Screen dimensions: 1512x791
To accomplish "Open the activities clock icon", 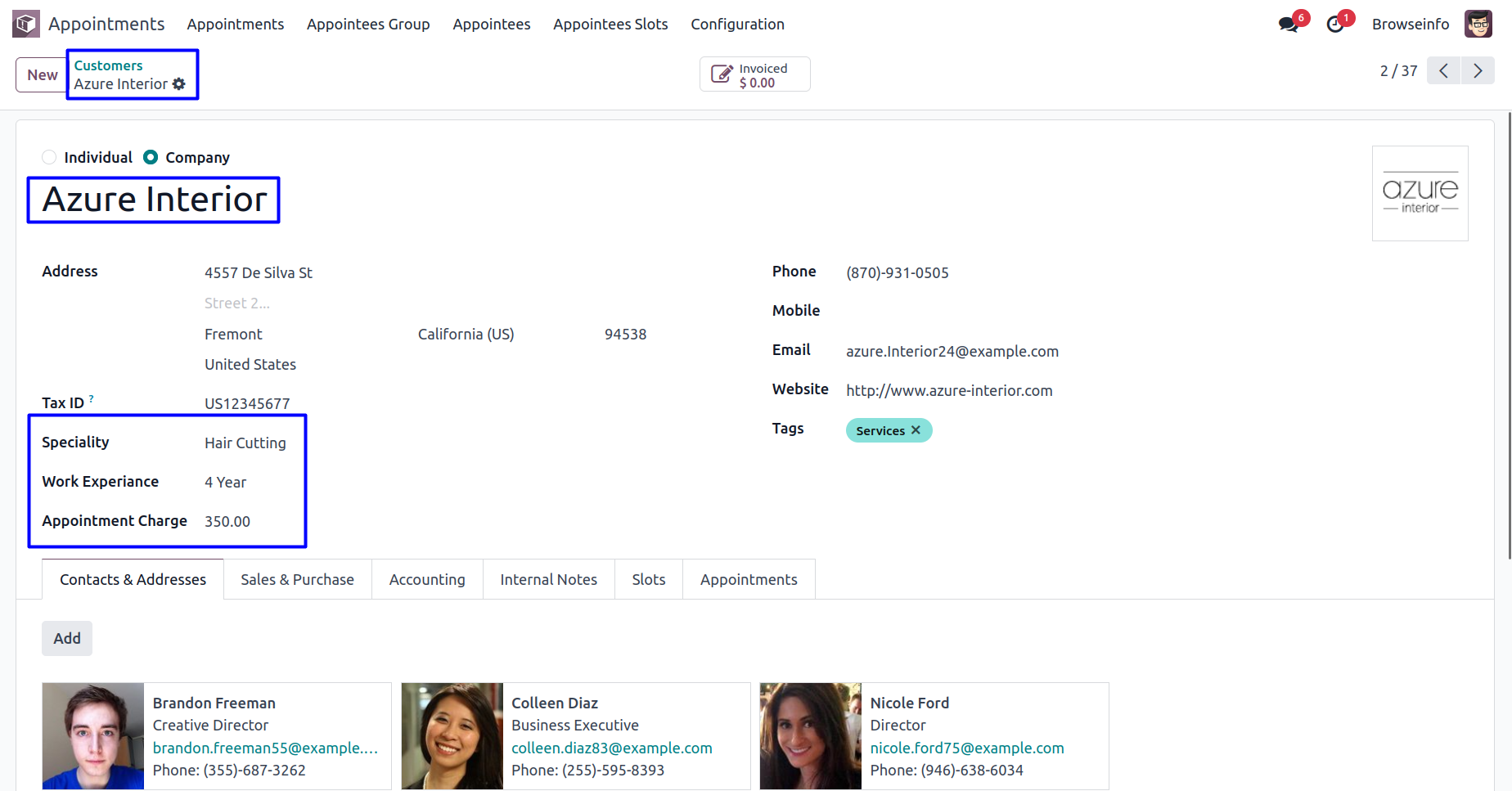I will click(1335, 25).
